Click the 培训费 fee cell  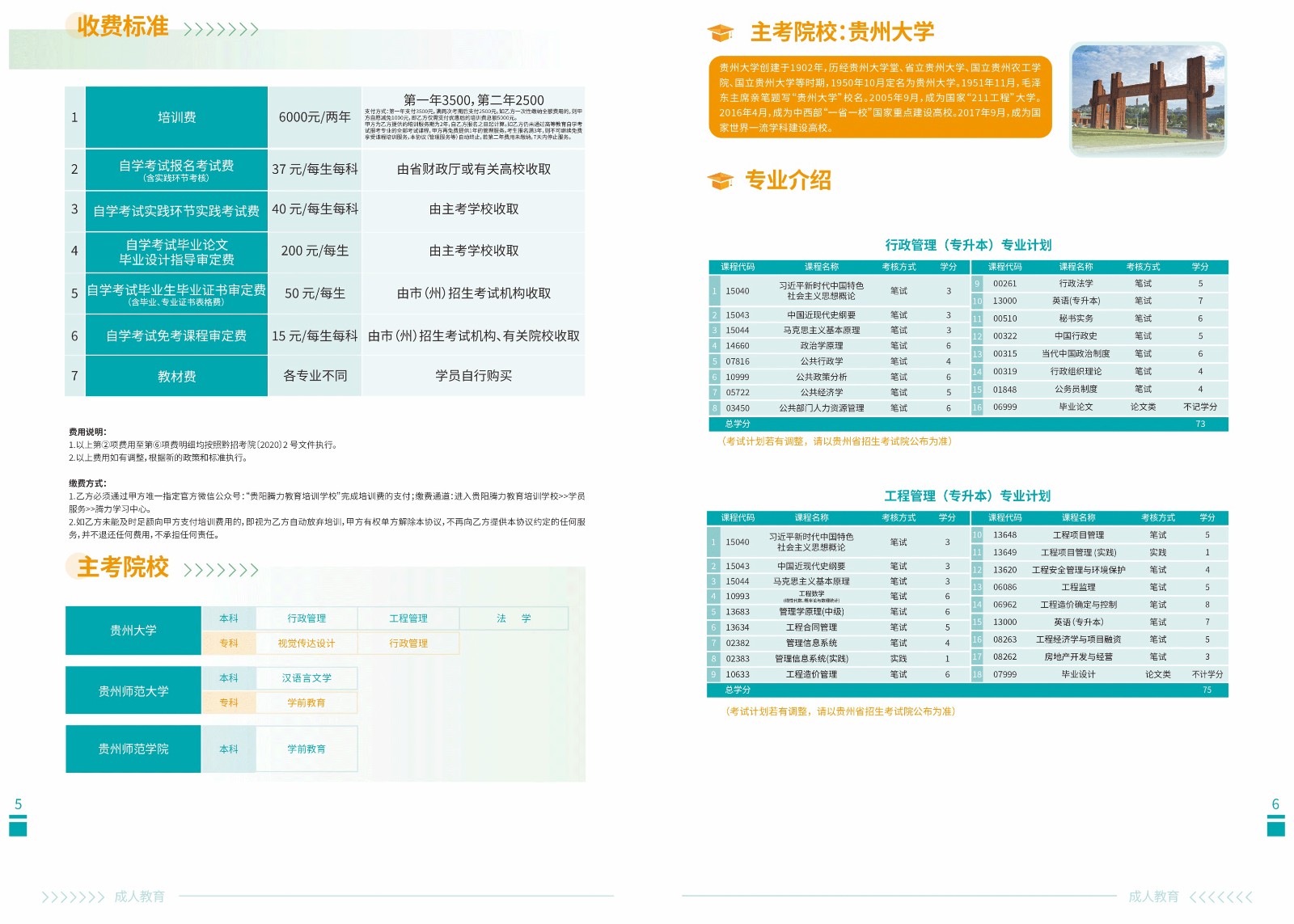click(x=176, y=117)
